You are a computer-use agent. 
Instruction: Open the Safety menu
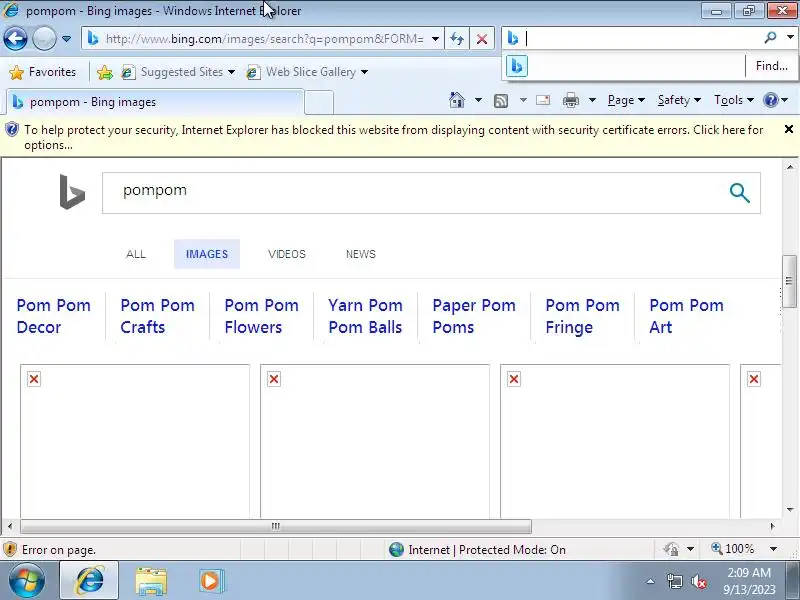coord(679,100)
